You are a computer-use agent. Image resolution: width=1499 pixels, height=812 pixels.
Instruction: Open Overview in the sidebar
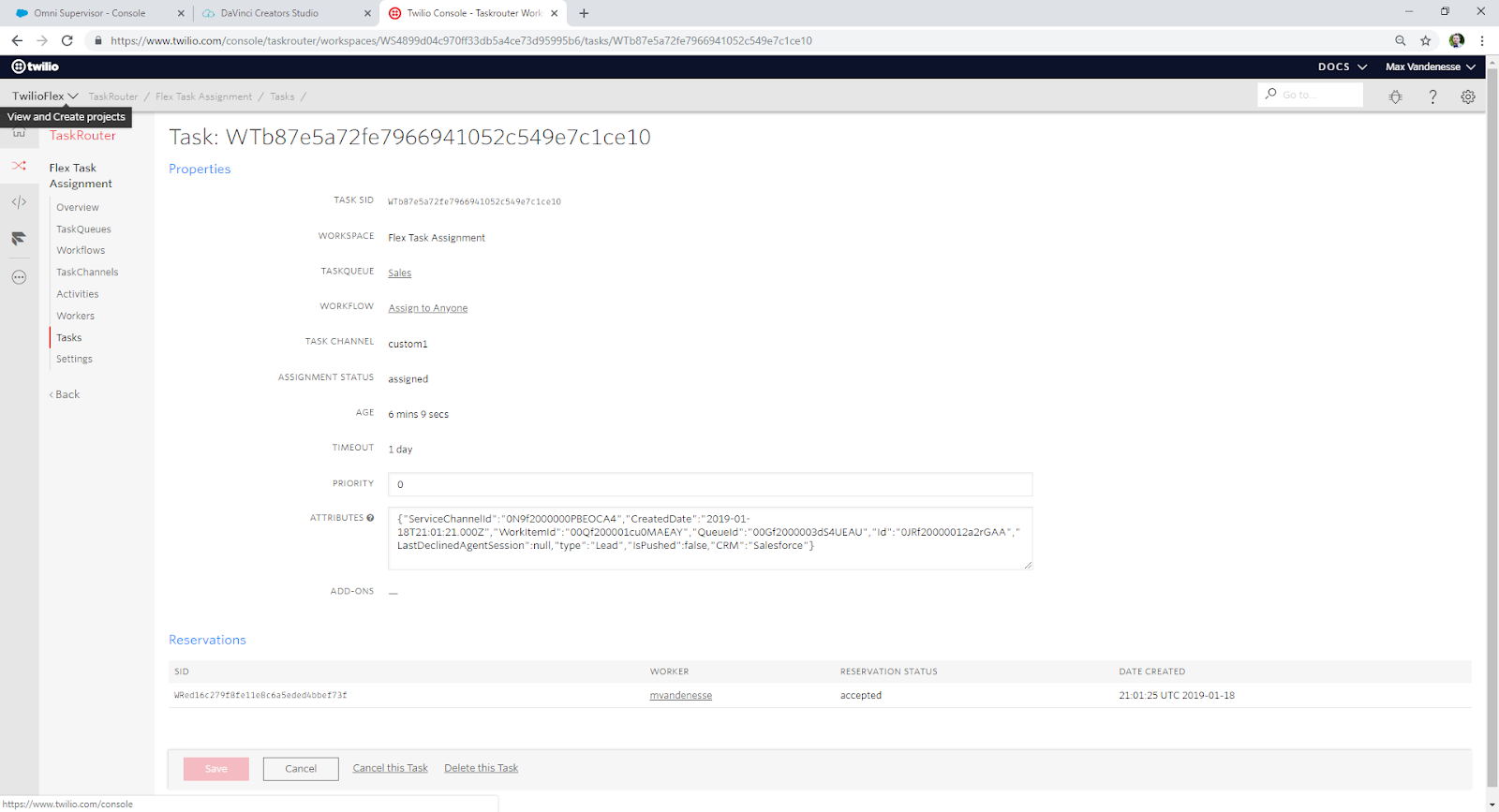78,208
